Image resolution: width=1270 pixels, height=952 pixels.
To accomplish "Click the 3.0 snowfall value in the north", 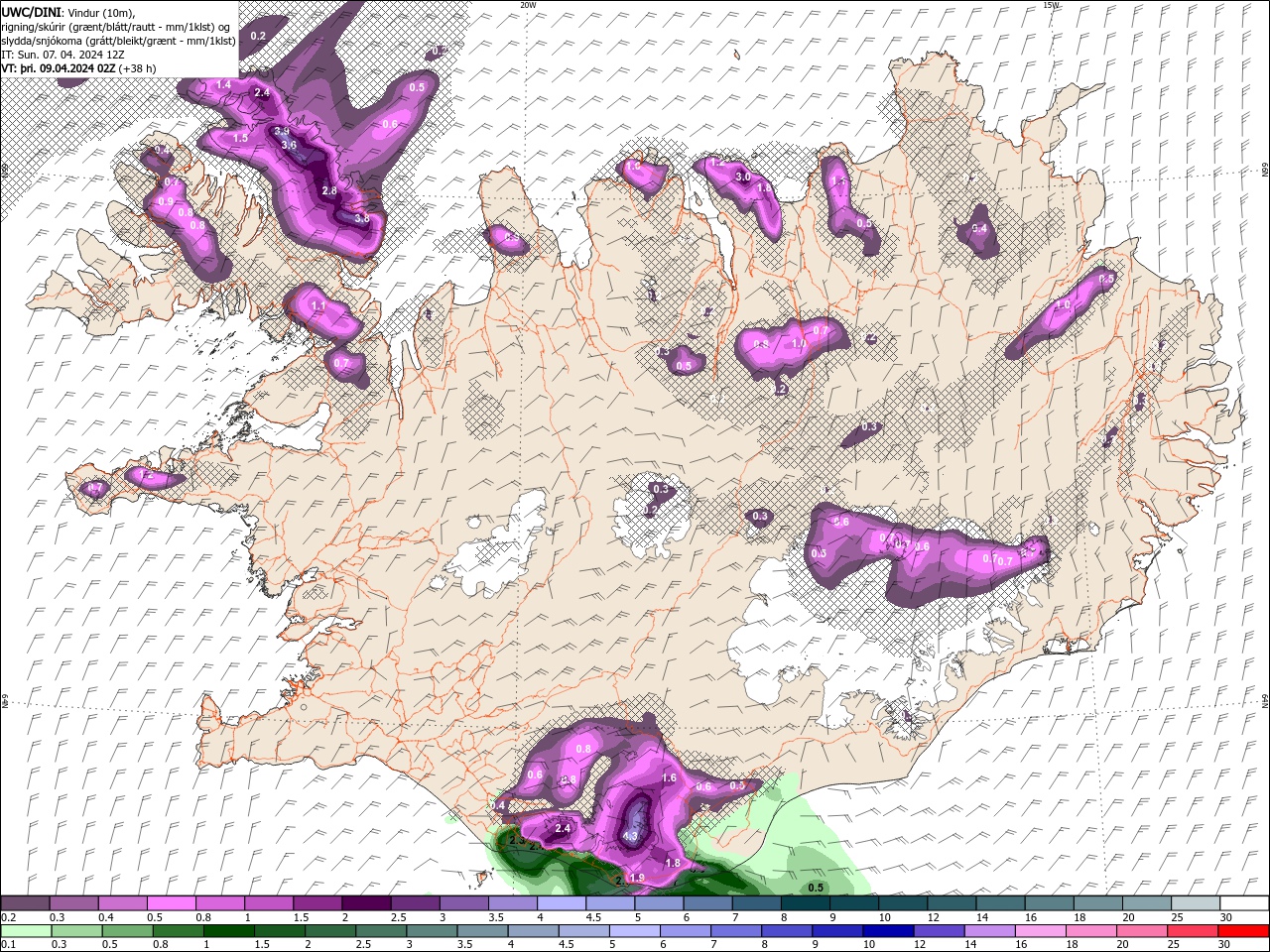I will [x=742, y=177].
